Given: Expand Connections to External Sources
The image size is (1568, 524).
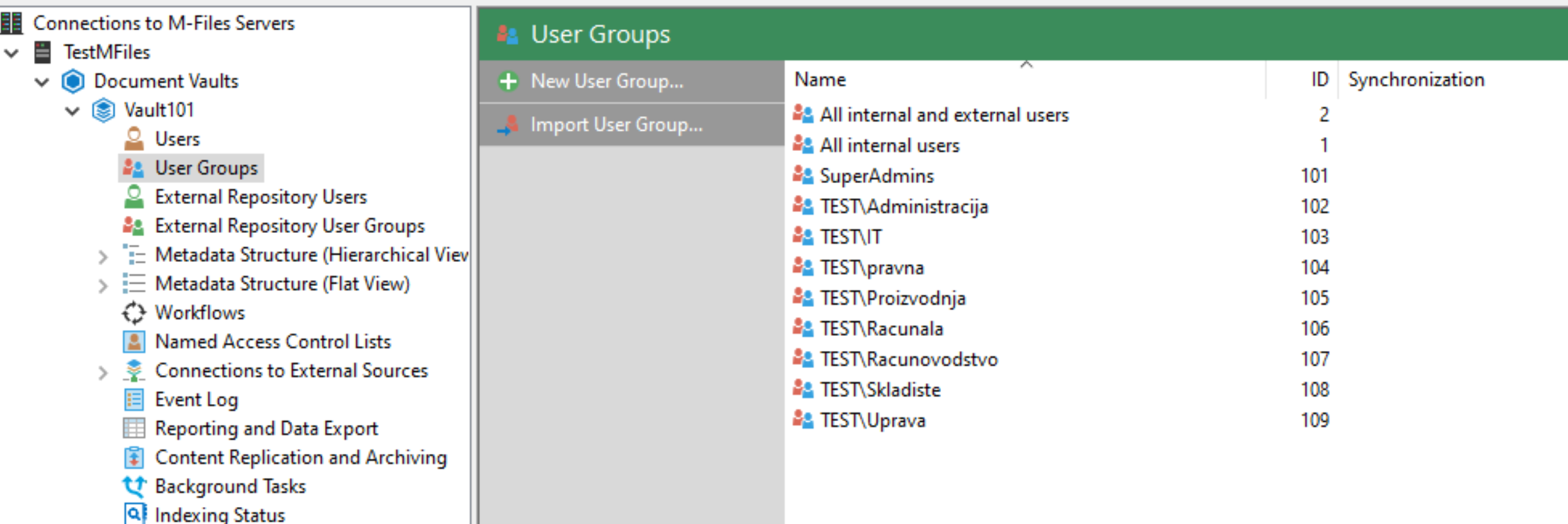Looking at the screenshot, I should [x=103, y=372].
